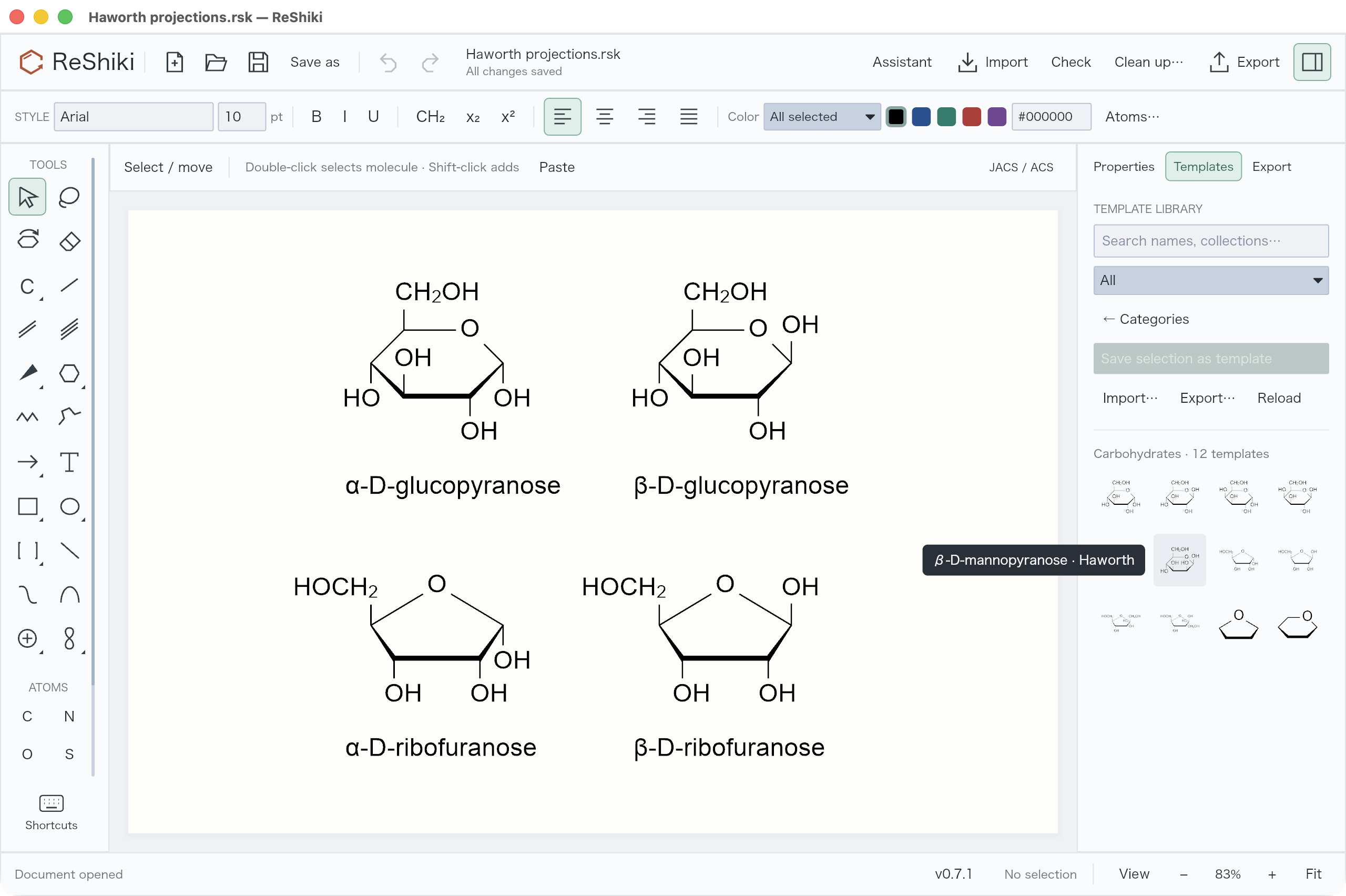This screenshot has height=896, width=1346.
Task: Create a new document
Action: click(x=174, y=62)
